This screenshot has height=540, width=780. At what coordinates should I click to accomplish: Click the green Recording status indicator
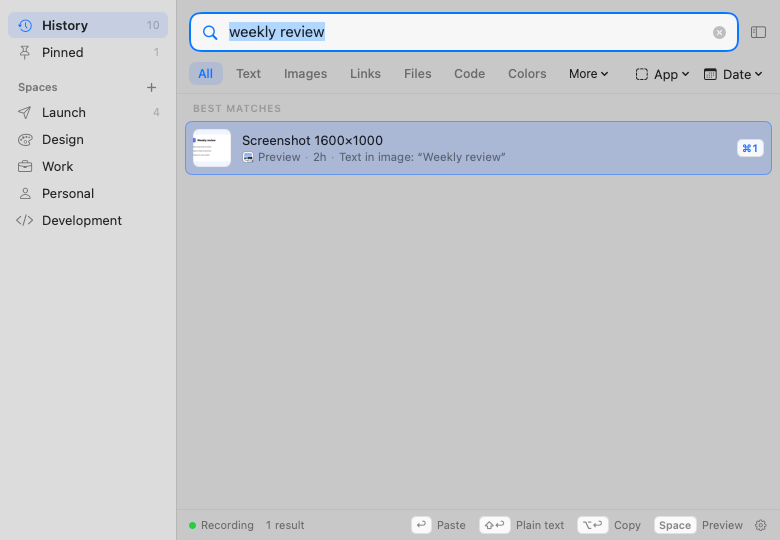193,525
